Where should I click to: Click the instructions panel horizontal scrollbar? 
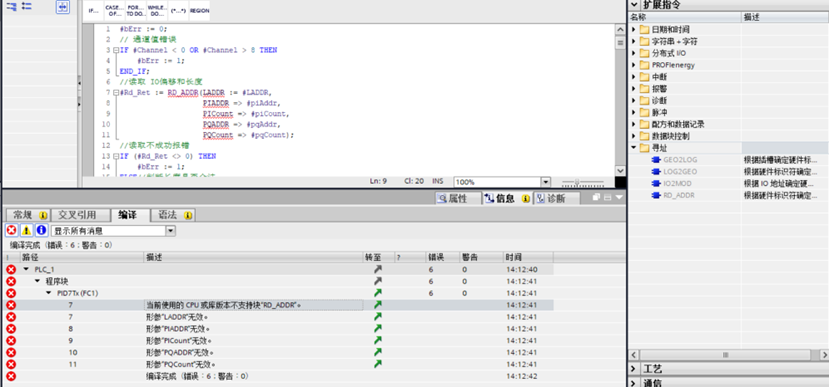(725, 354)
